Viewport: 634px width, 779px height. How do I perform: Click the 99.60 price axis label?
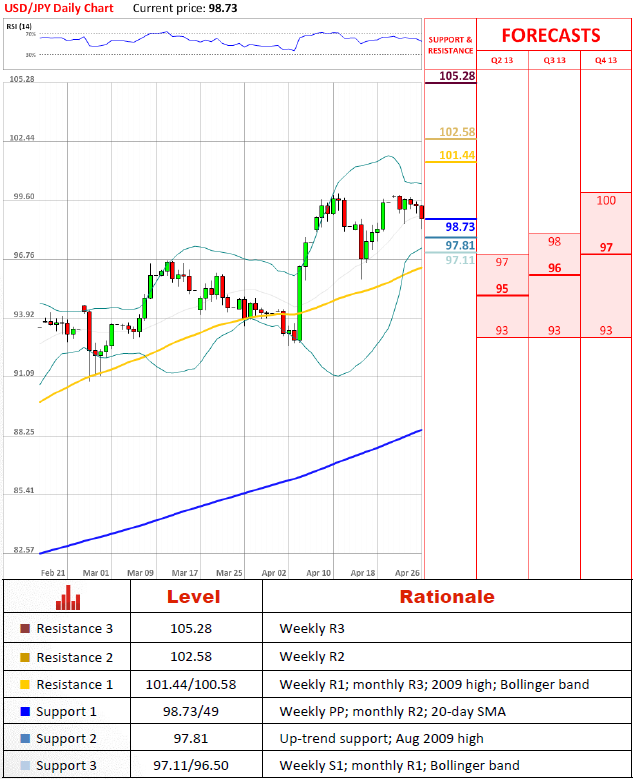(x=24, y=196)
